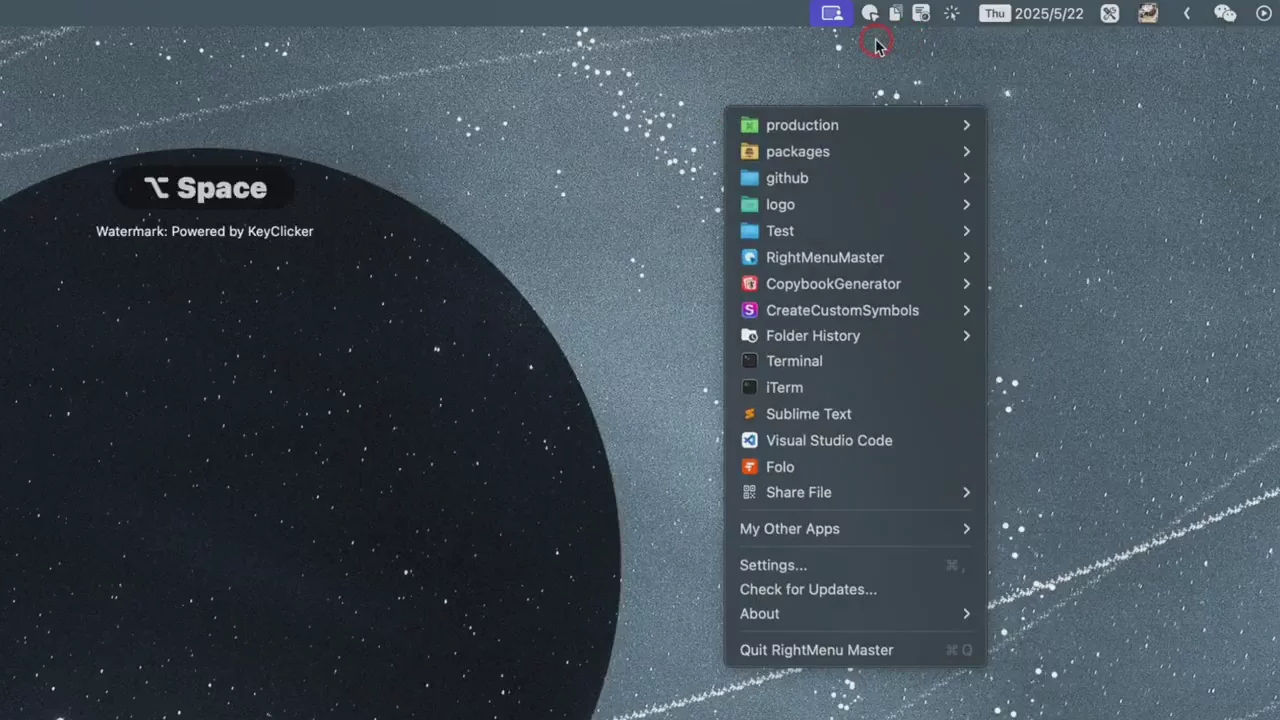Expand the CopybookGenerator submenu arrow
Screen dimensions: 1280x720
966,284
